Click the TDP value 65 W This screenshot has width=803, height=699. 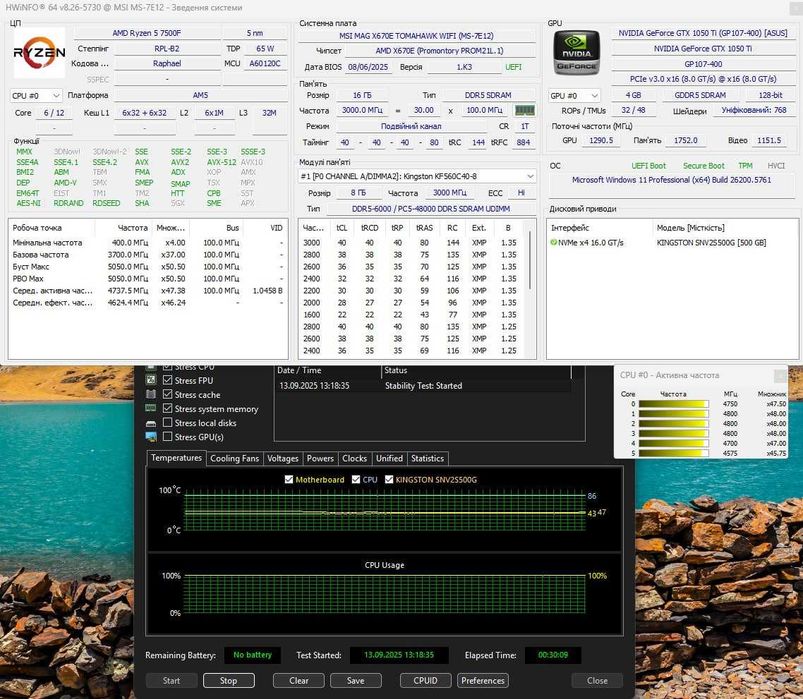coord(265,49)
